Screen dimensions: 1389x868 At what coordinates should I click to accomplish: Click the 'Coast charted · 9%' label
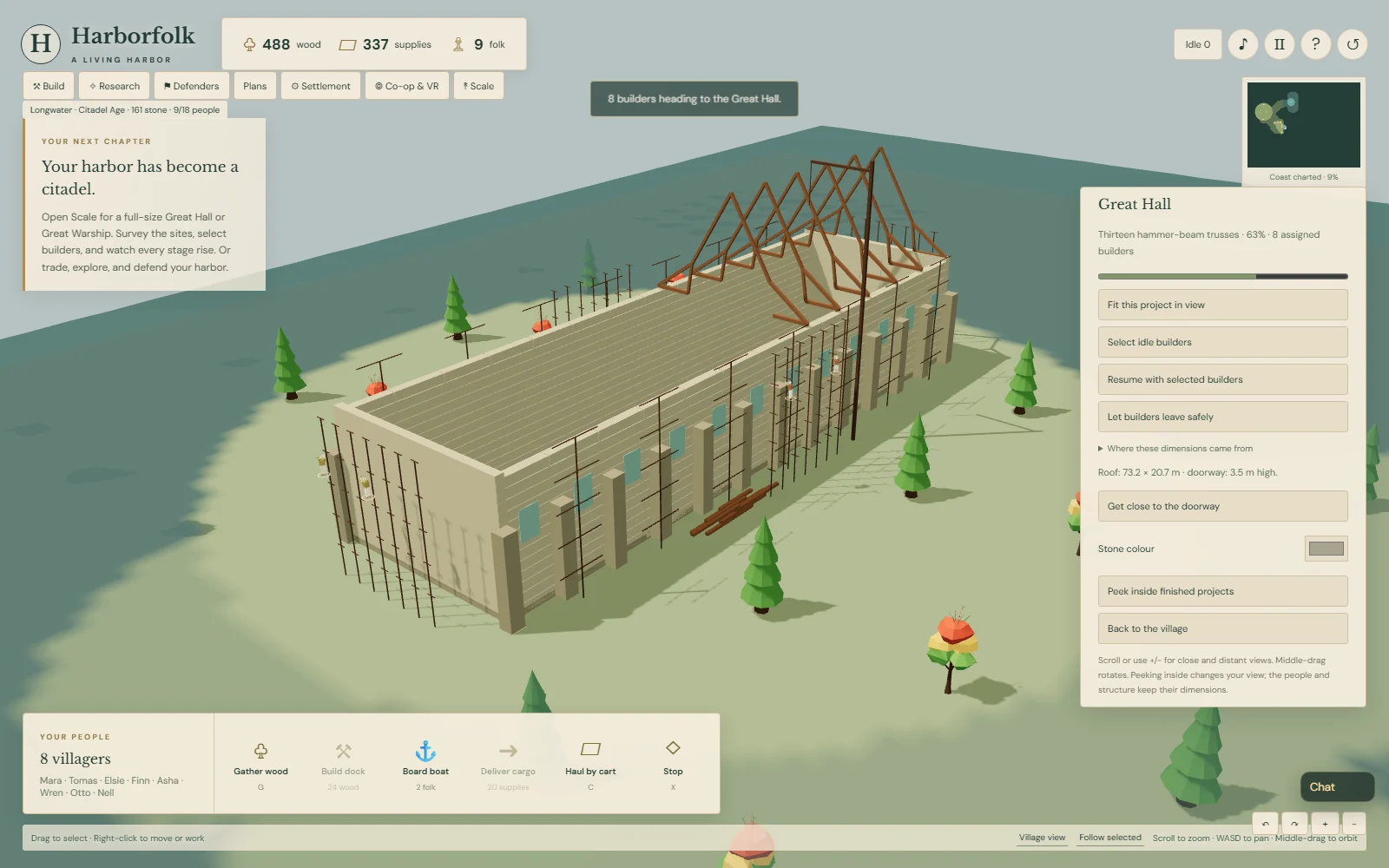point(1303,177)
